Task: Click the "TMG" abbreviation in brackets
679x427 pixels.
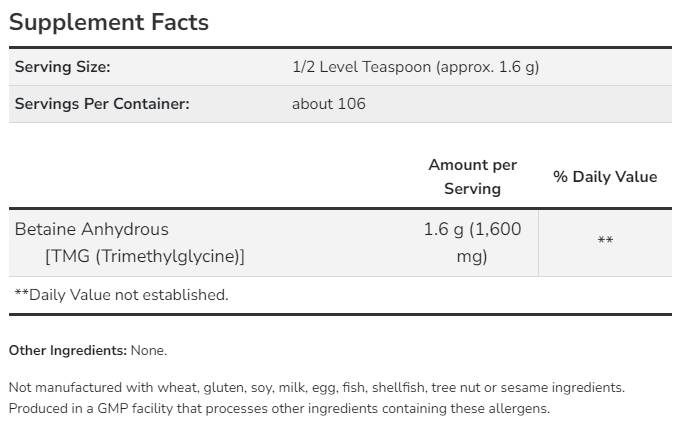Action: (x=69, y=256)
